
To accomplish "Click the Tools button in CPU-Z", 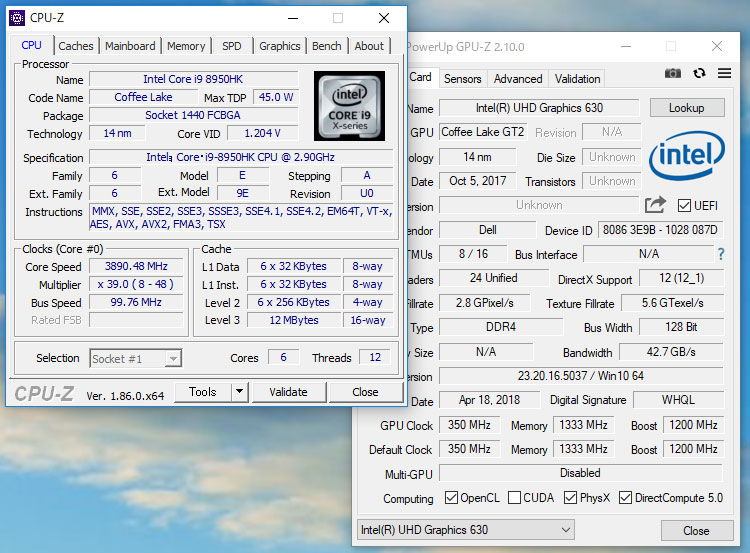I will (x=203, y=392).
